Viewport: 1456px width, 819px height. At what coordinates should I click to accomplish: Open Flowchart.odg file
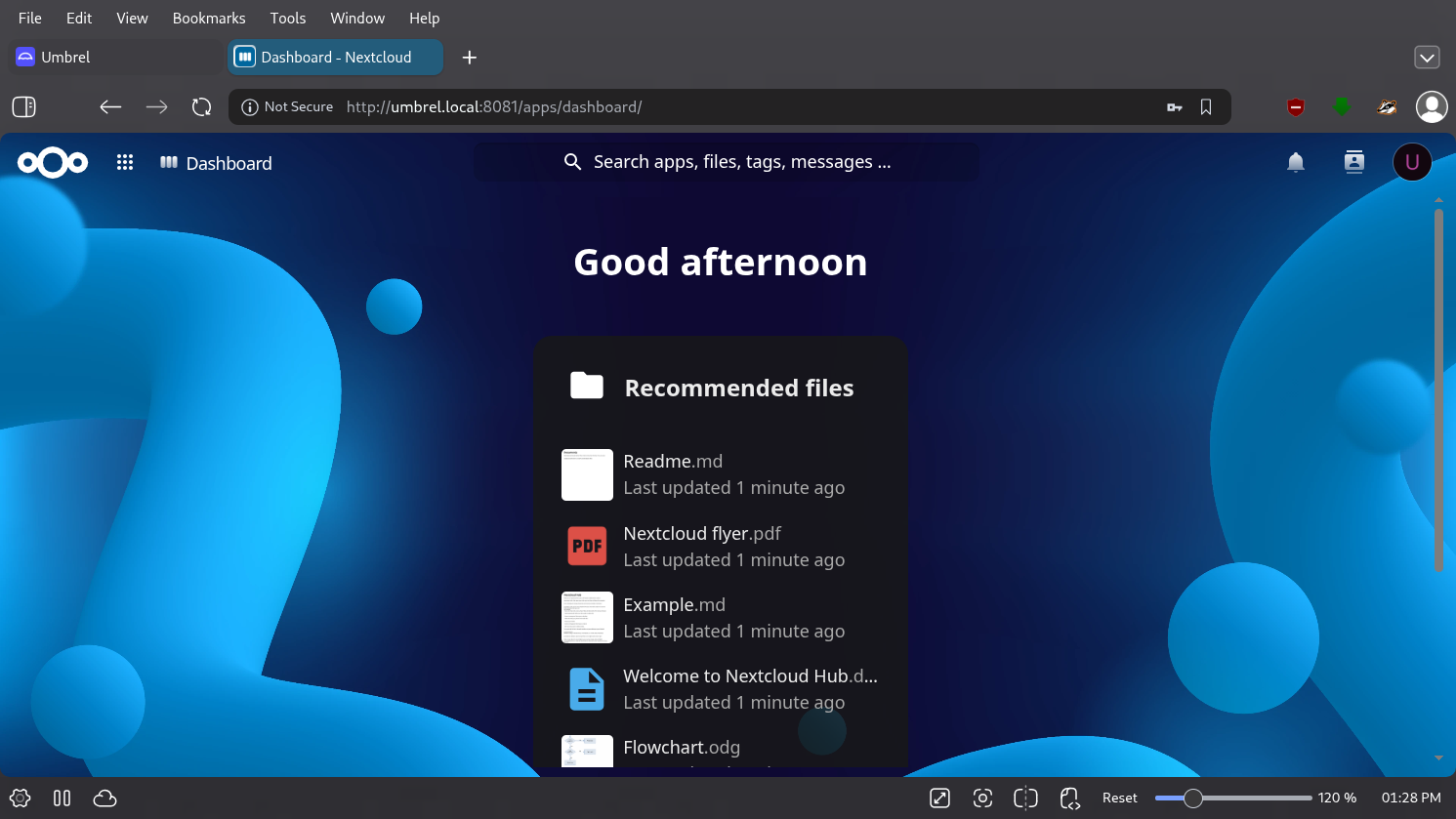pyautogui.click(x=721, y=750)
